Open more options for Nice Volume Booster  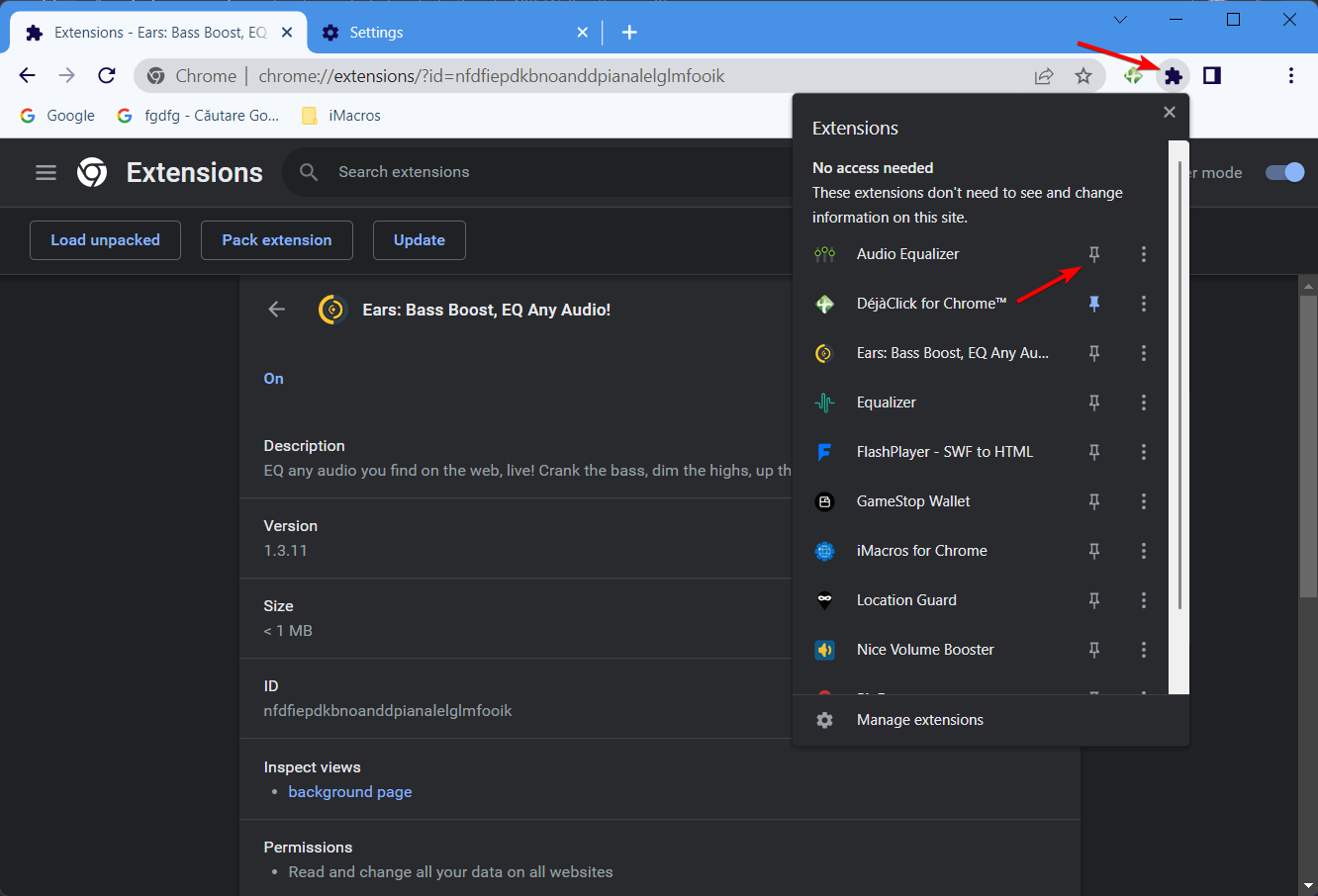pyautogui.click(x=1144, y=650)
